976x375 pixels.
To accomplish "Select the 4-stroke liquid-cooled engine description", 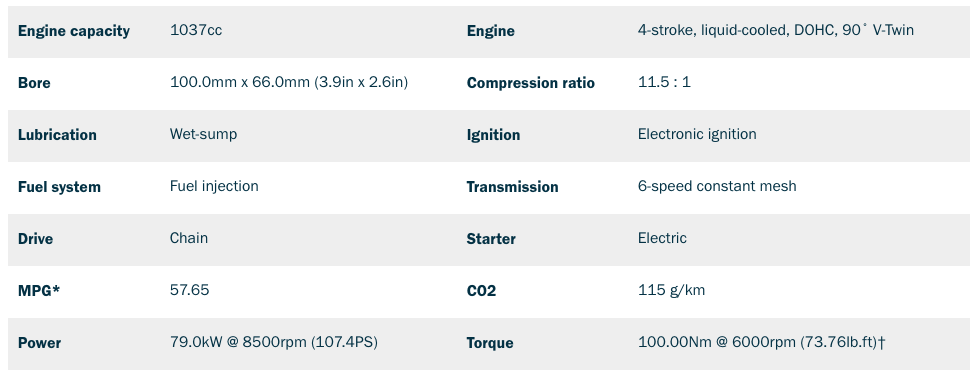I will coord(776,30).
